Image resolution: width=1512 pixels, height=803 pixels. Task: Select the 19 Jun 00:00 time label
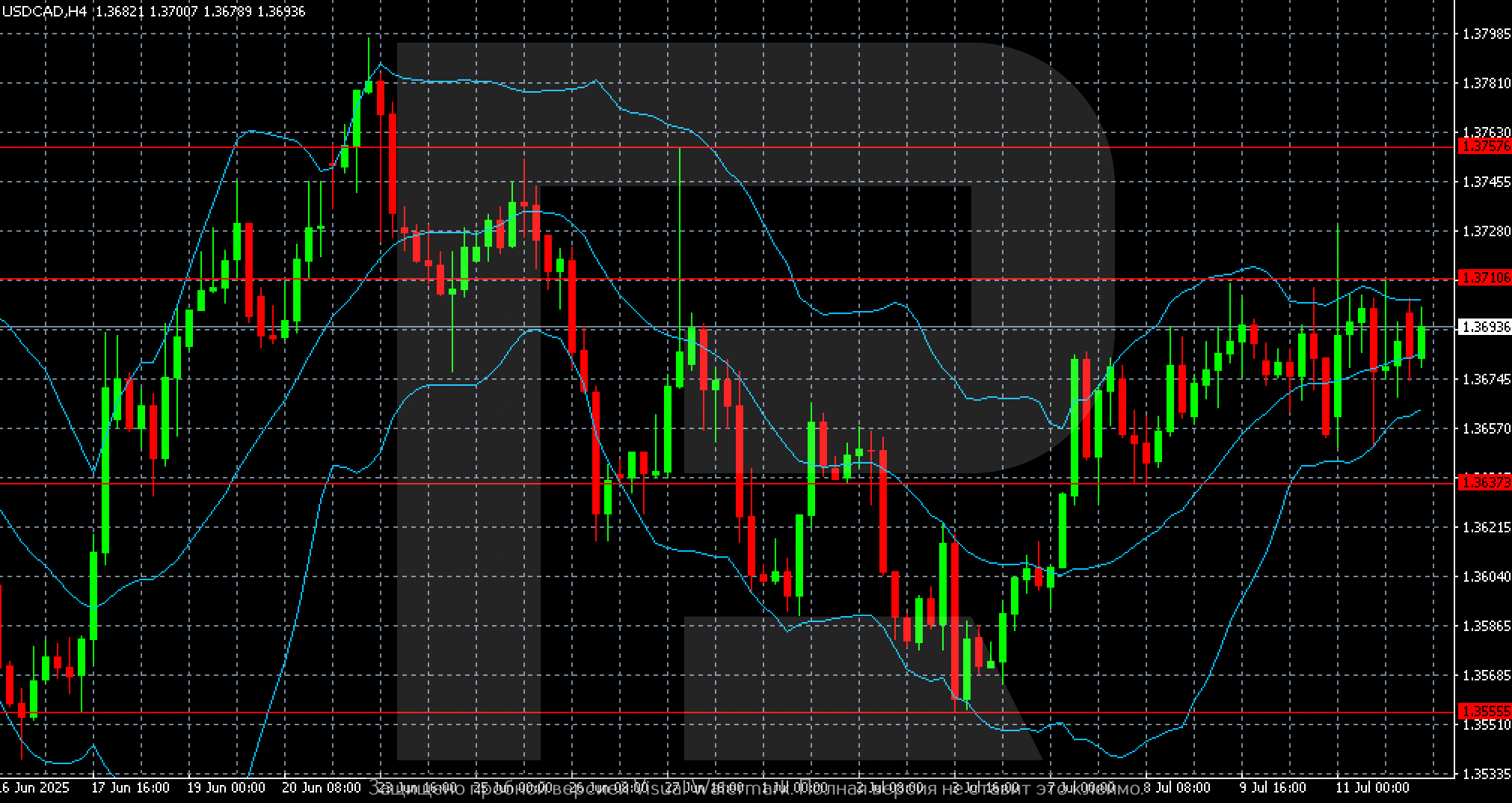pyautogui.click(x=226, y=788)
